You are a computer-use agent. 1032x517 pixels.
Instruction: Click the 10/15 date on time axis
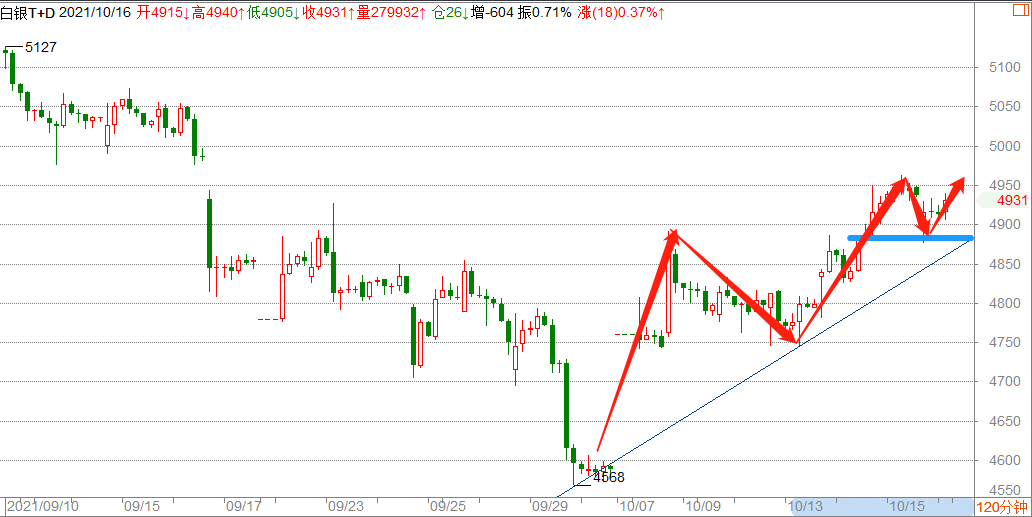pyautogui.click(x=908, y=507)
